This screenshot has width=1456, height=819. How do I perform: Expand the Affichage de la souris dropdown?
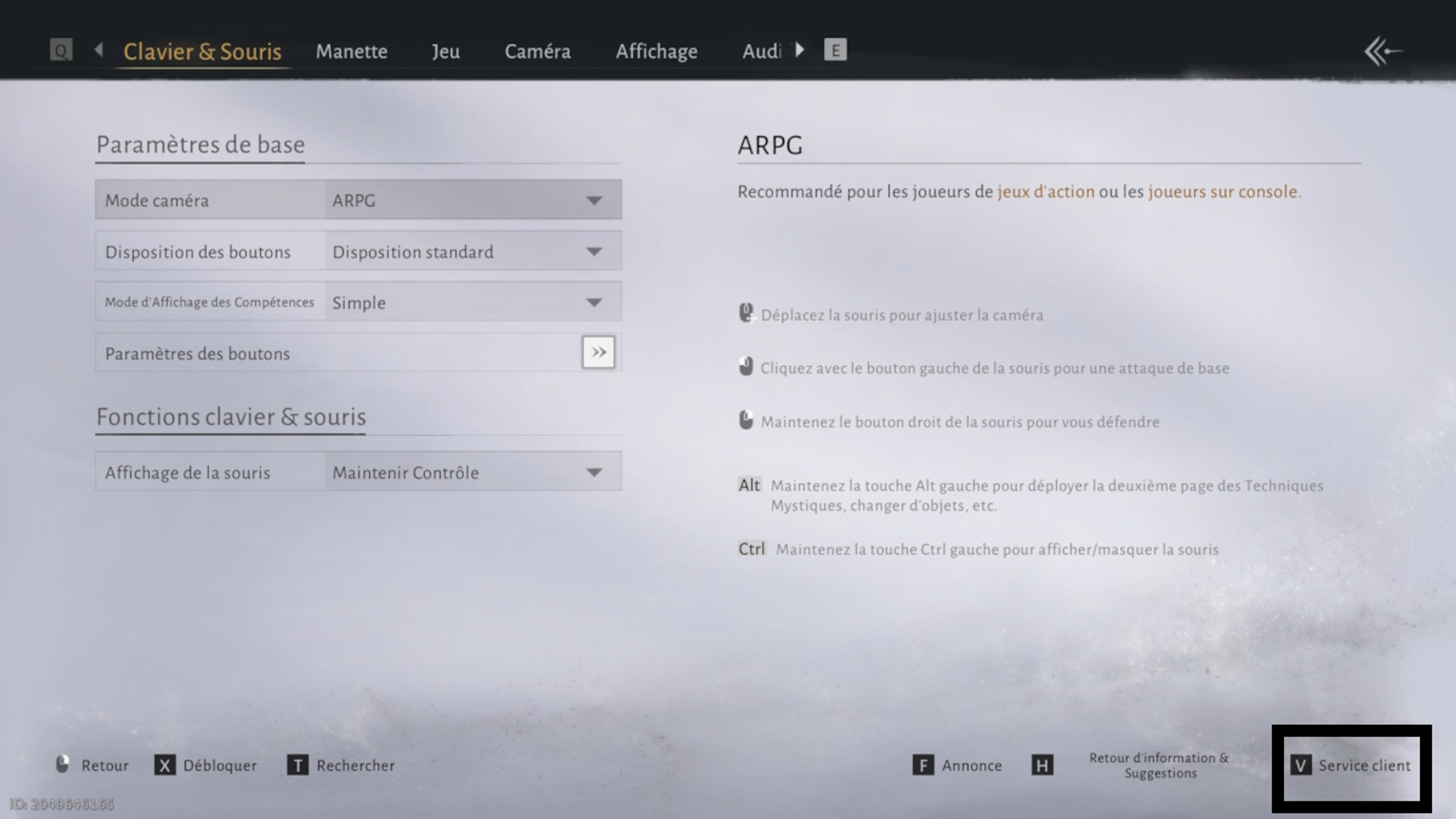473,472
